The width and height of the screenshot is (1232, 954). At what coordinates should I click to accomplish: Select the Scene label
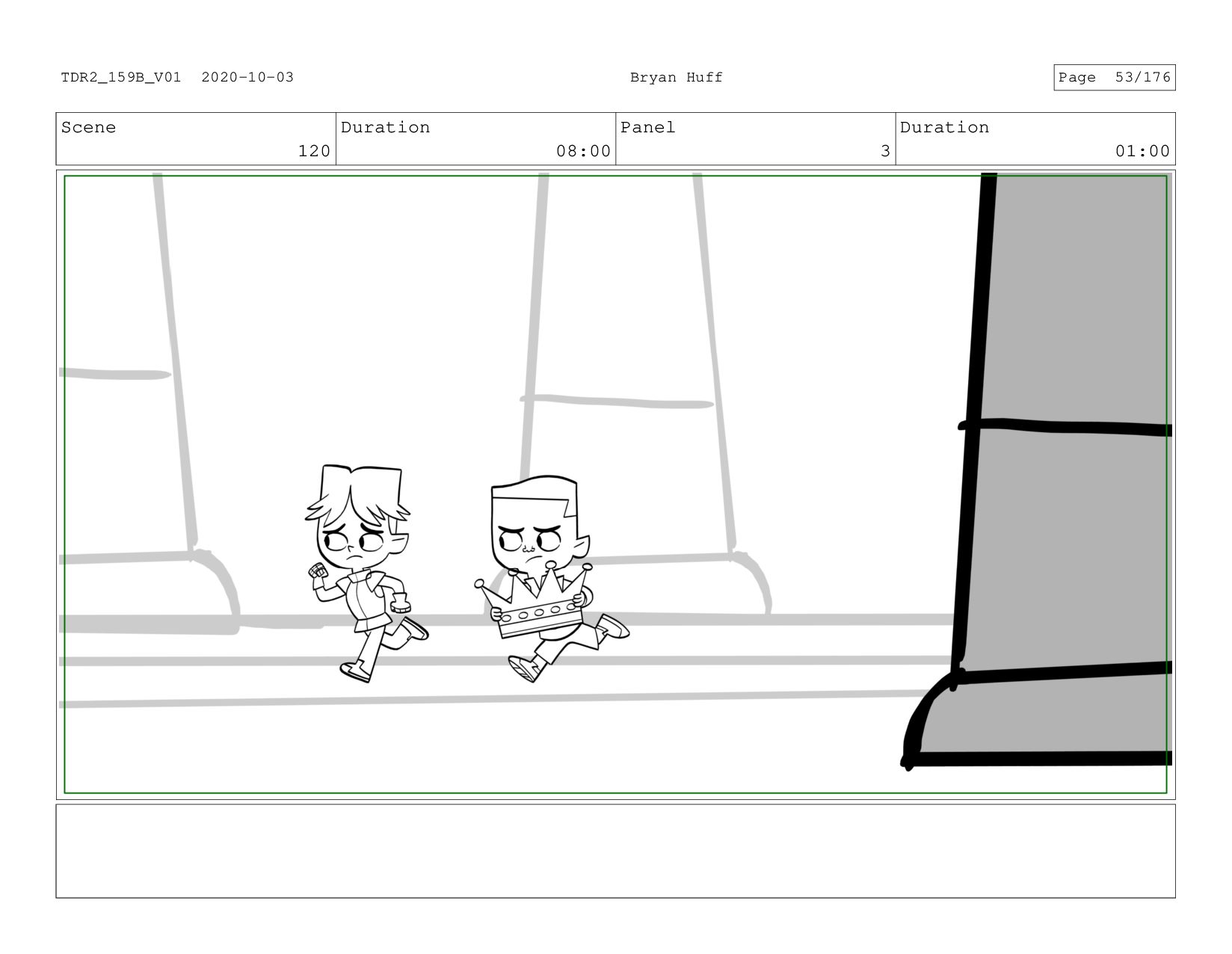[88, 127]
